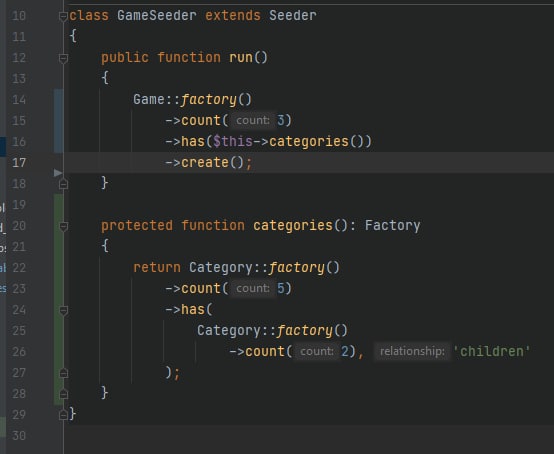Click 'Category::factory()' on line 22
The width and height of the screenshot is (554, 454).
coord(264,267)
